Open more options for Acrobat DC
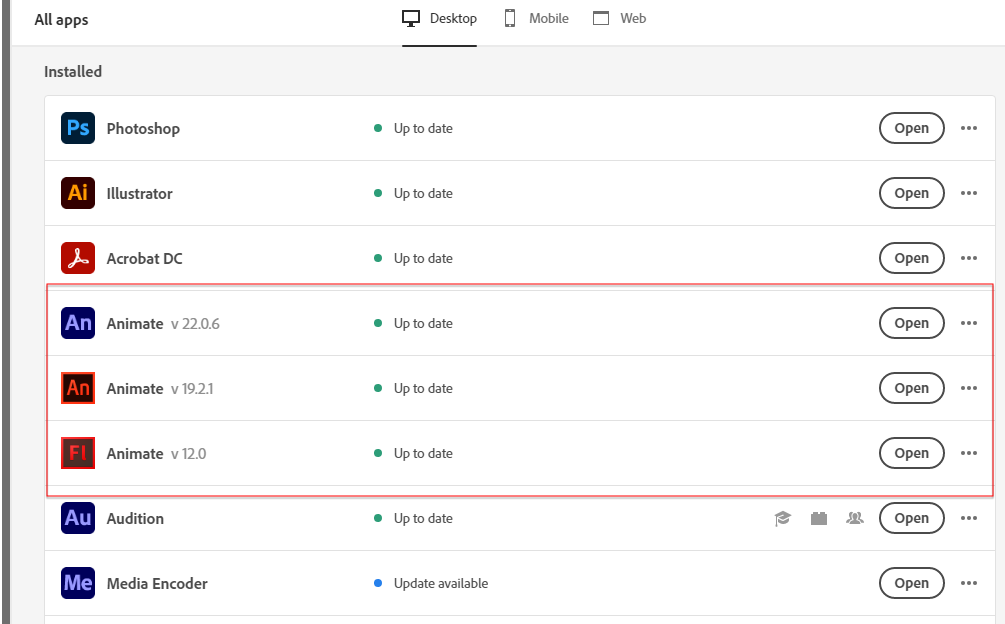1005x624 pixels. [968, 258]
